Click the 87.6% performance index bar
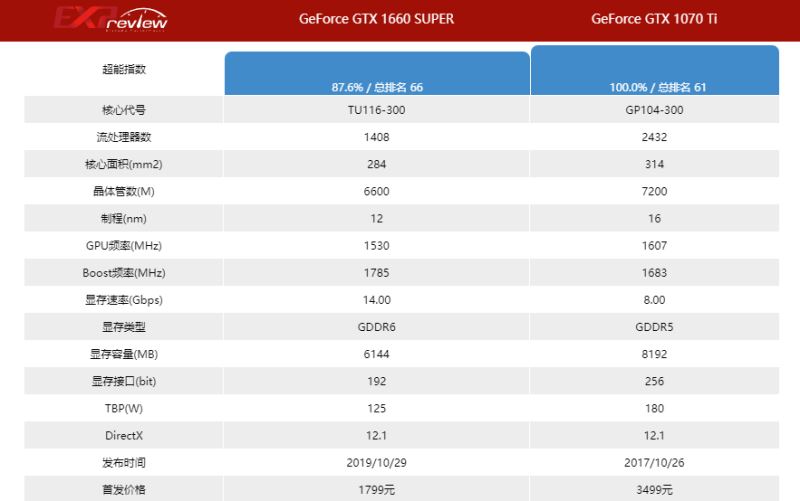This screenshot has height=501, width=800. 376,73
